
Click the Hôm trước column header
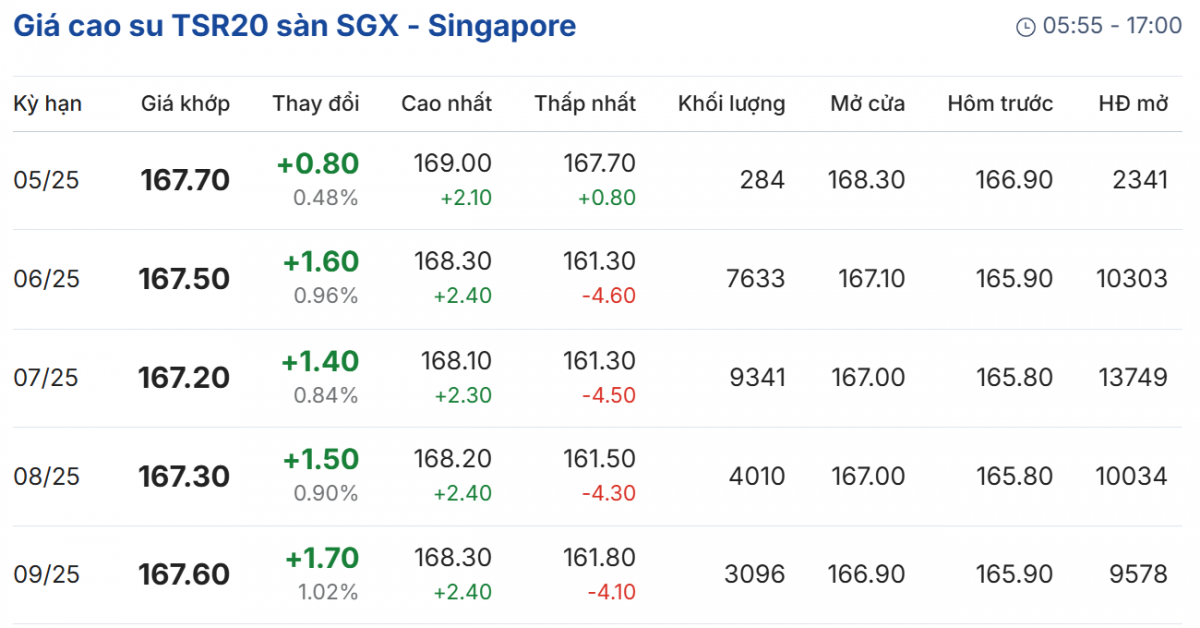1000,104
